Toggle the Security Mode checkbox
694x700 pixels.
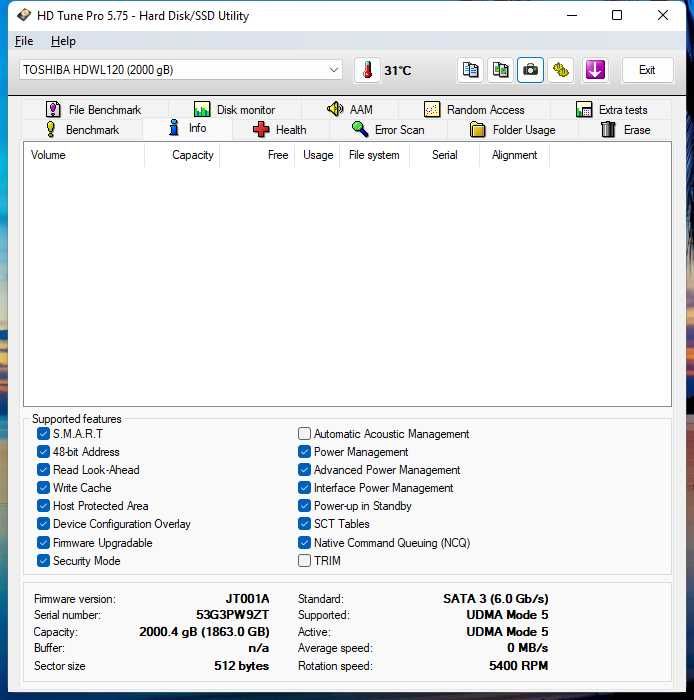point(43,561)
